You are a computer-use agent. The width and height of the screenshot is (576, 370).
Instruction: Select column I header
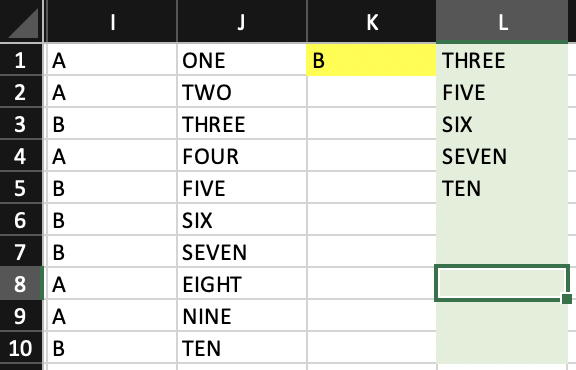click(112, 21)
